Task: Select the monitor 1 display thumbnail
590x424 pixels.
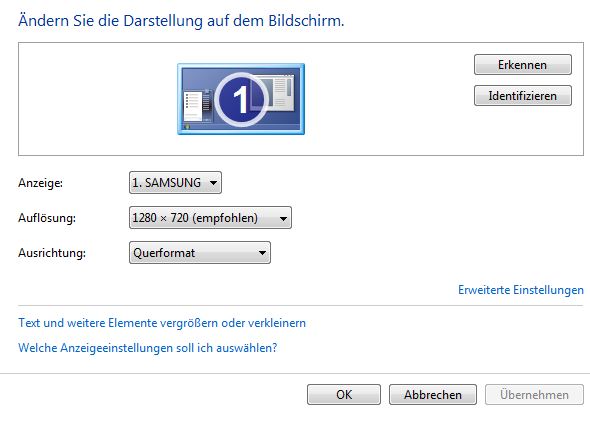Action: 241,99
